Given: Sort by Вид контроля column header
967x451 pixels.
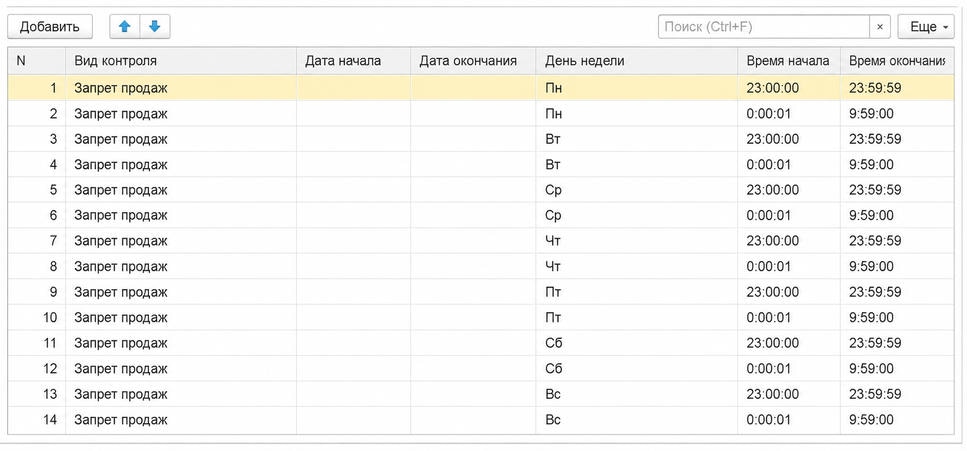Looking at the screenshot, I should pos(181,61).
